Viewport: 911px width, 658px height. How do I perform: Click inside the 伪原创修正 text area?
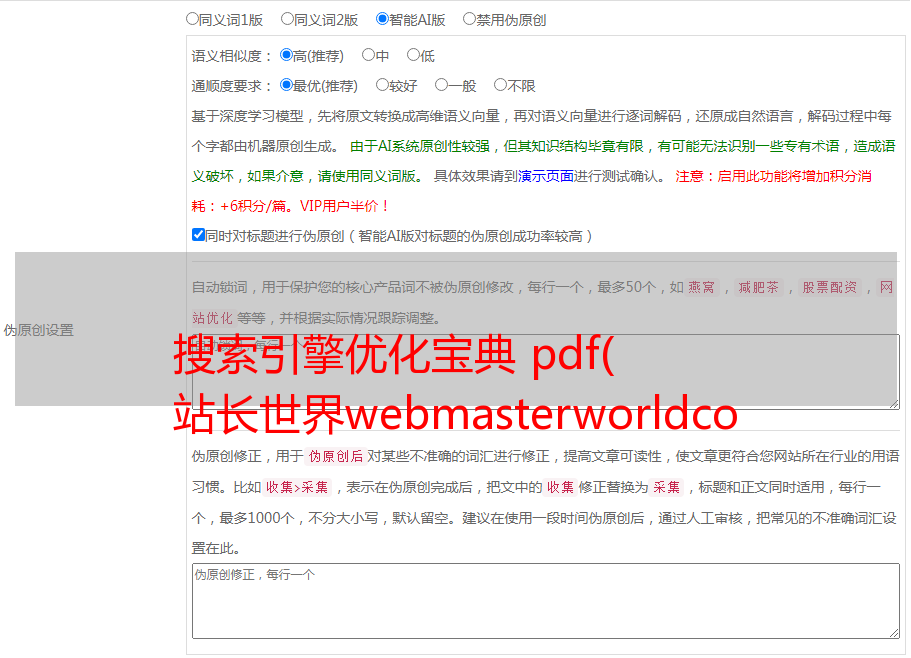546,601
